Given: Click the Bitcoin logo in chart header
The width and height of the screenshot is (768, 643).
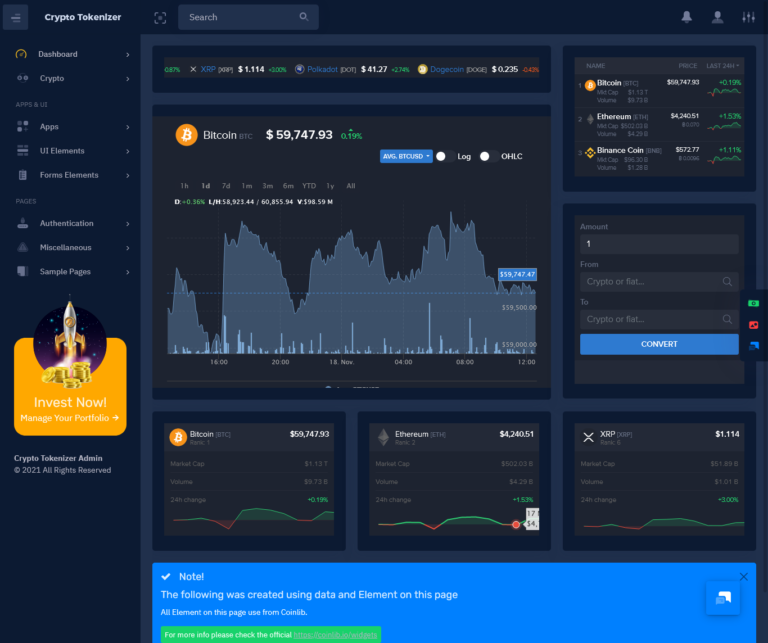Looking at the screenshot, I should (x=187, y=135).
